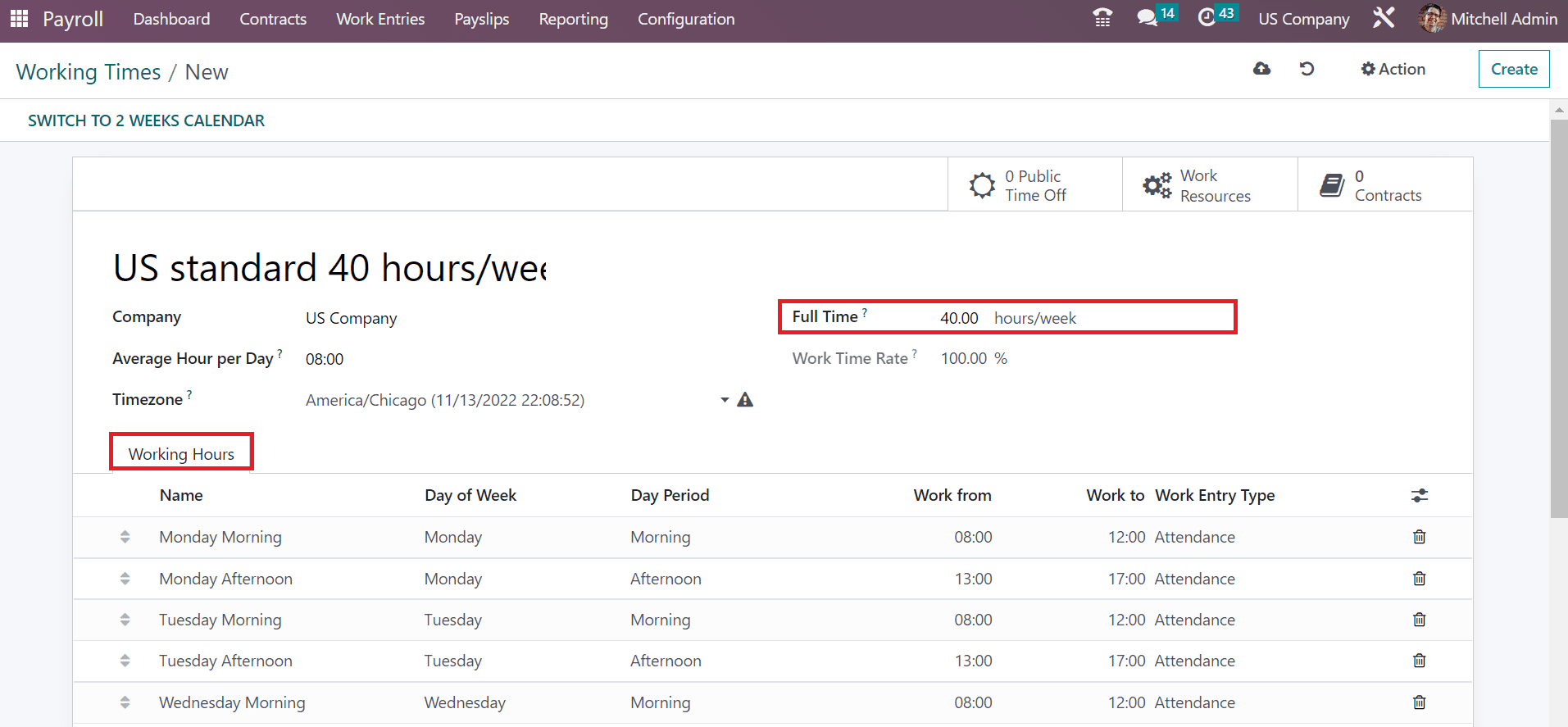Delete the Monday Afternoon row
Image resolution: width=1568 pixels, height=727 pixels.
(x=1420, y=579)
